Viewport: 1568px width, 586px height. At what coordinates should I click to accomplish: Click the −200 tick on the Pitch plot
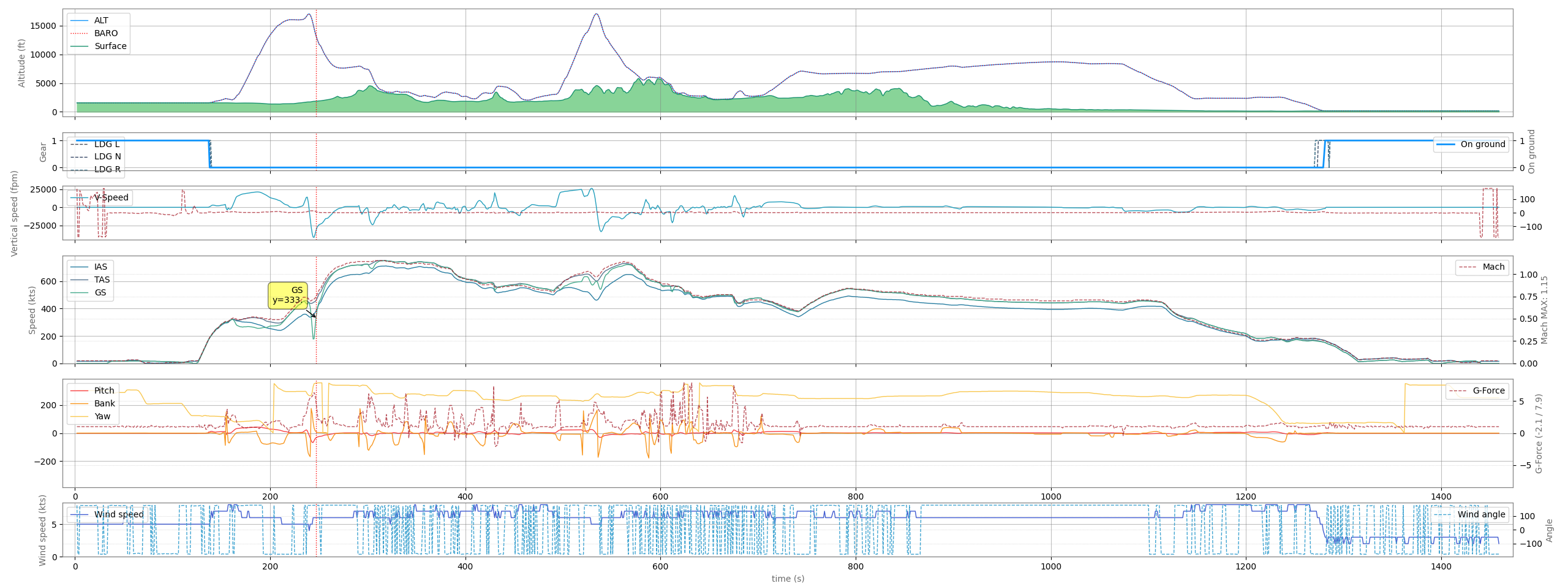pos(45,462)
